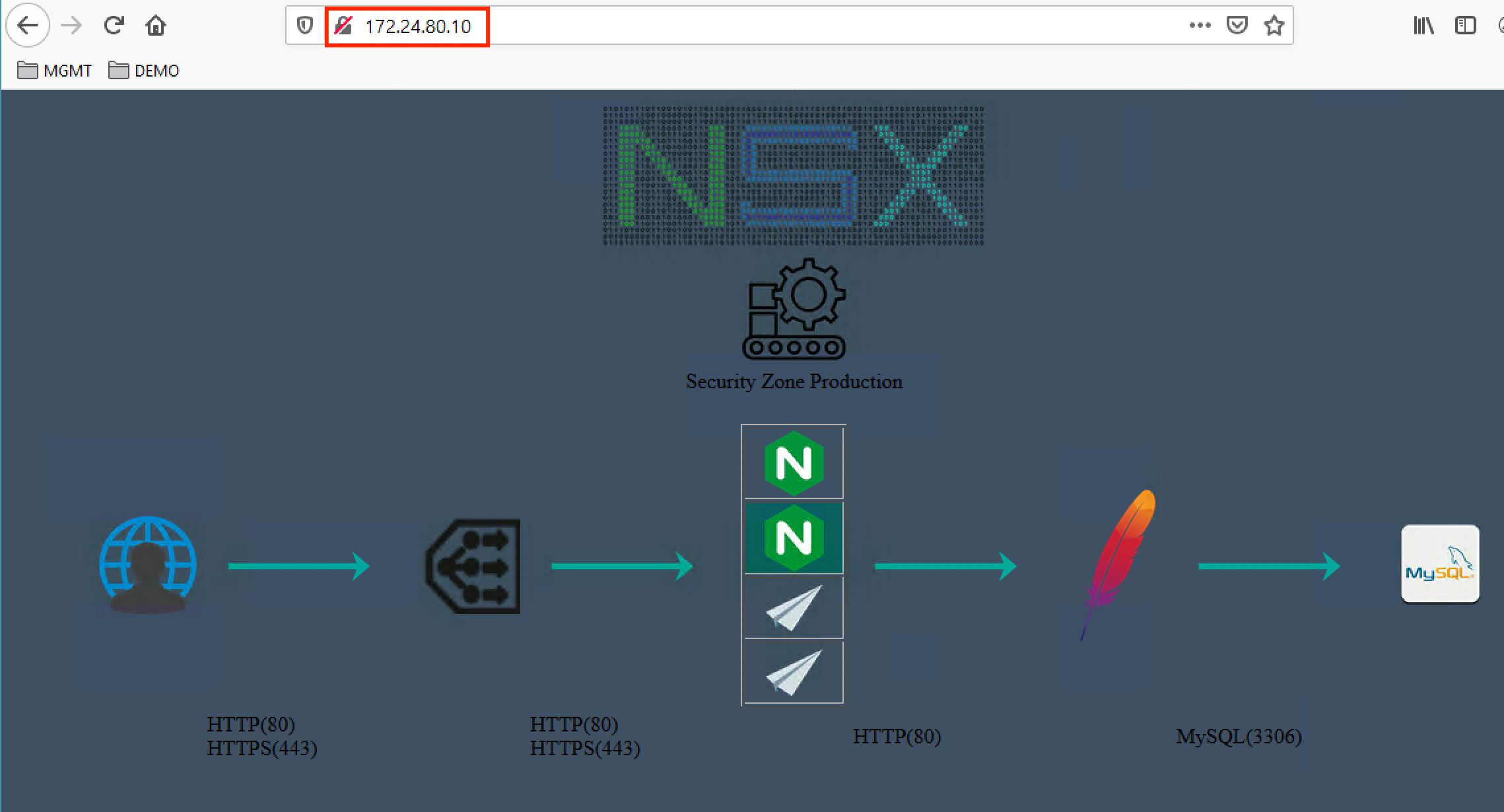The image size is (1504, 812).
Task: Click the load balancer icon
Action: [x=473, y=566]
